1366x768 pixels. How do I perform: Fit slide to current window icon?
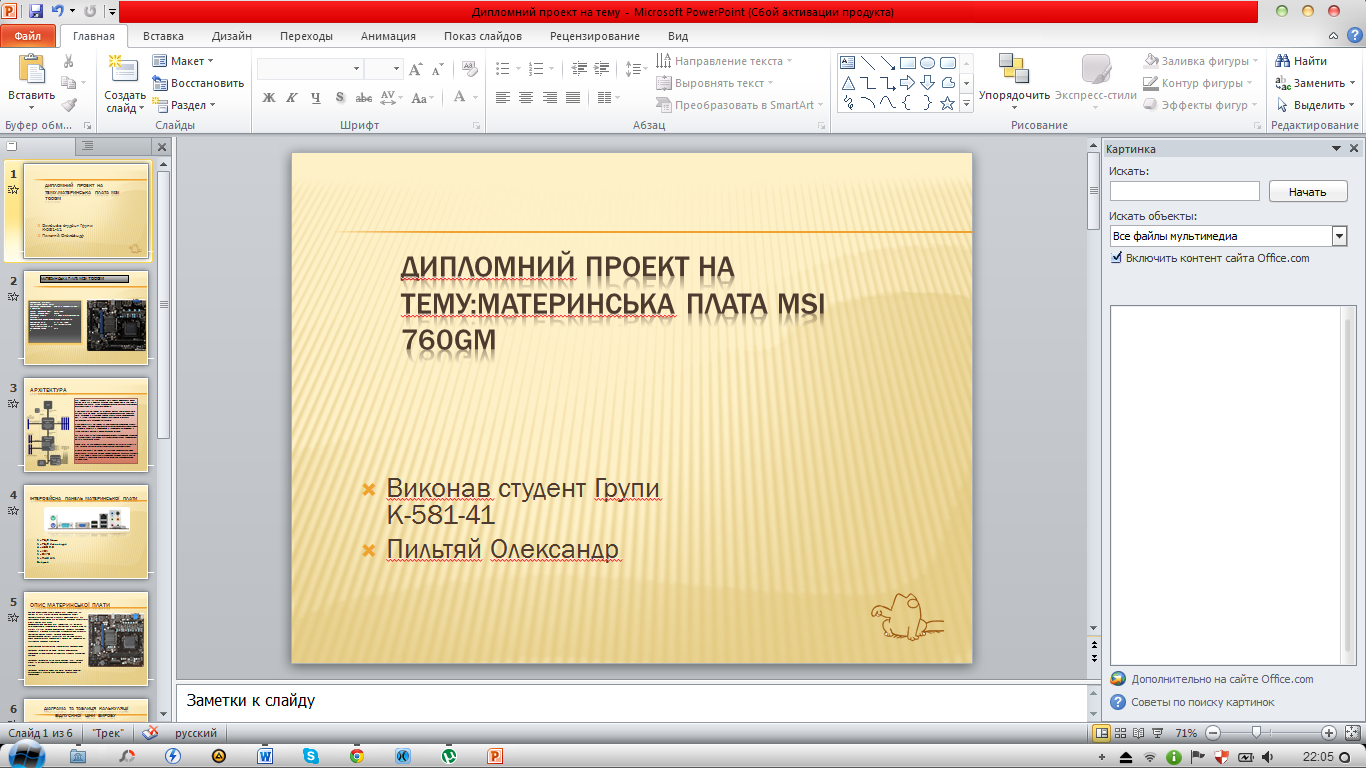pyautogui.click(x=1351, y=733)
